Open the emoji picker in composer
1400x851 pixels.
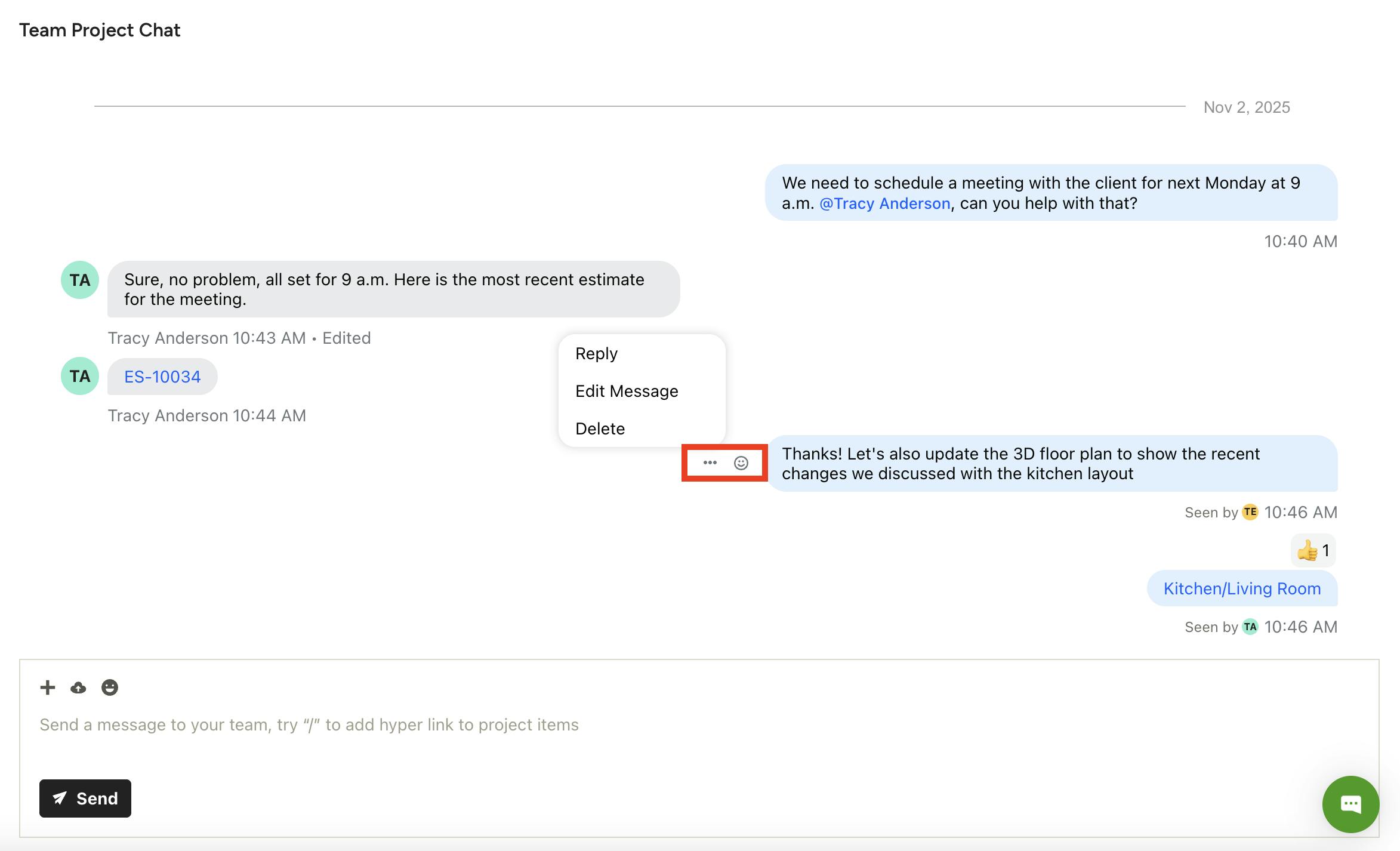[x=110, y=687]
